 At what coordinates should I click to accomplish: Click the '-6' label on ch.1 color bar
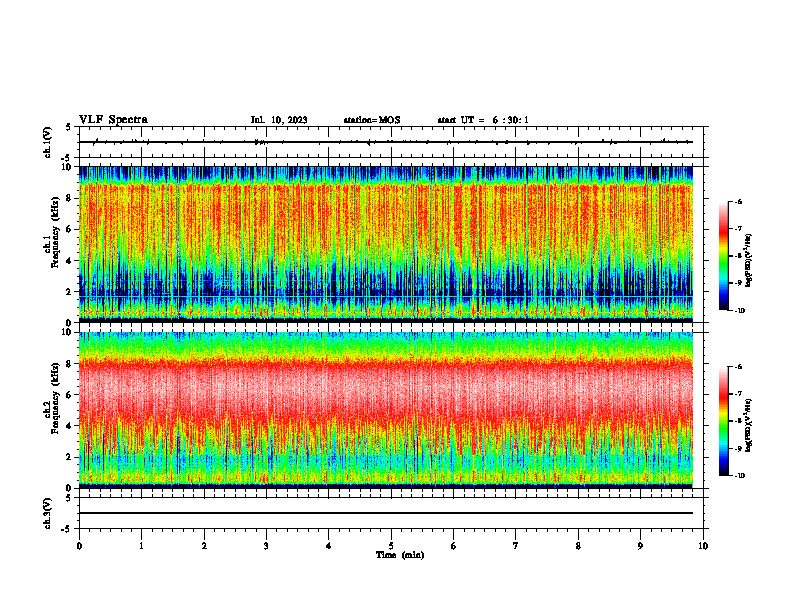738,201
